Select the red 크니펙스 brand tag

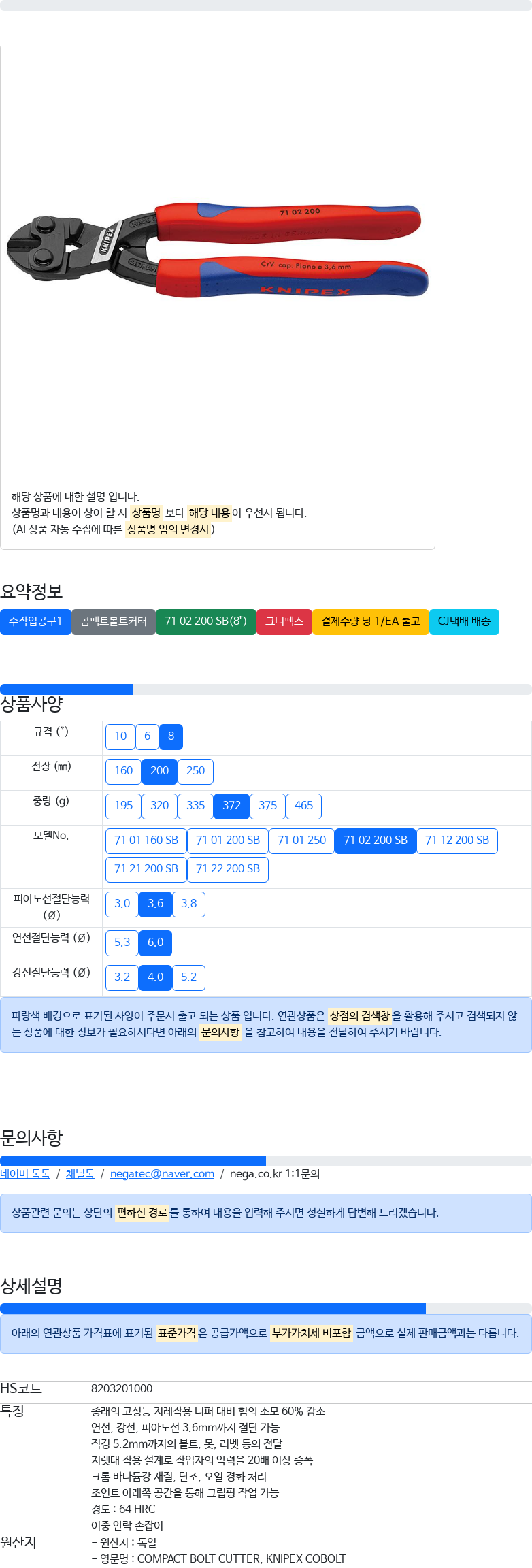pyautogui.click(x=284, y=621)
